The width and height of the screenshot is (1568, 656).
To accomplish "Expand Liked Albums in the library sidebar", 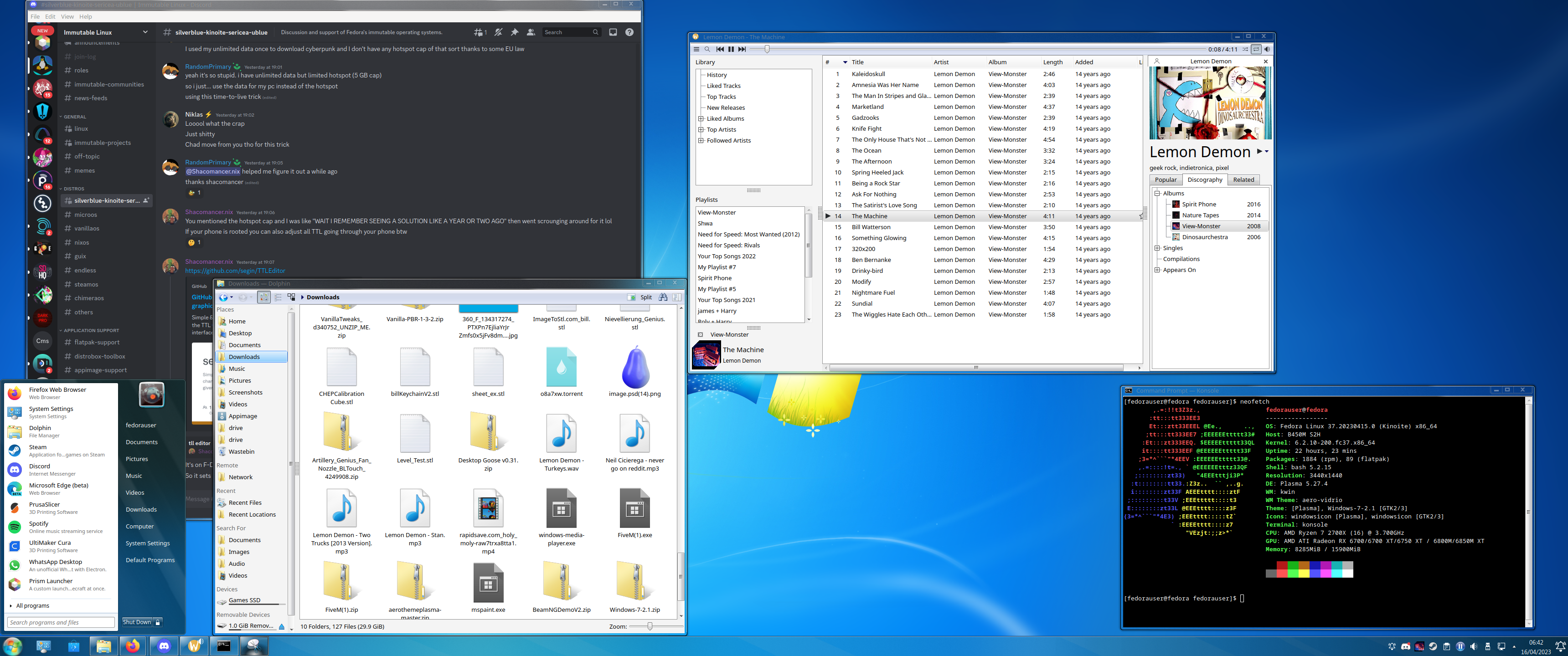I will pos(701,118).
